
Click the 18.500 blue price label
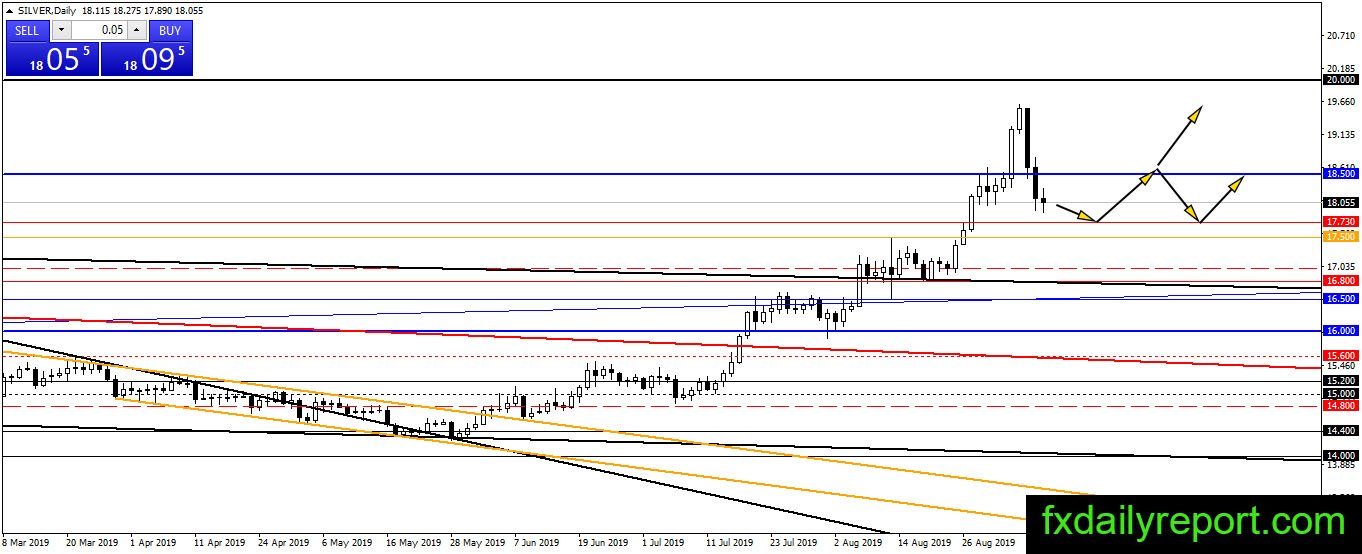coord(1340,173)
